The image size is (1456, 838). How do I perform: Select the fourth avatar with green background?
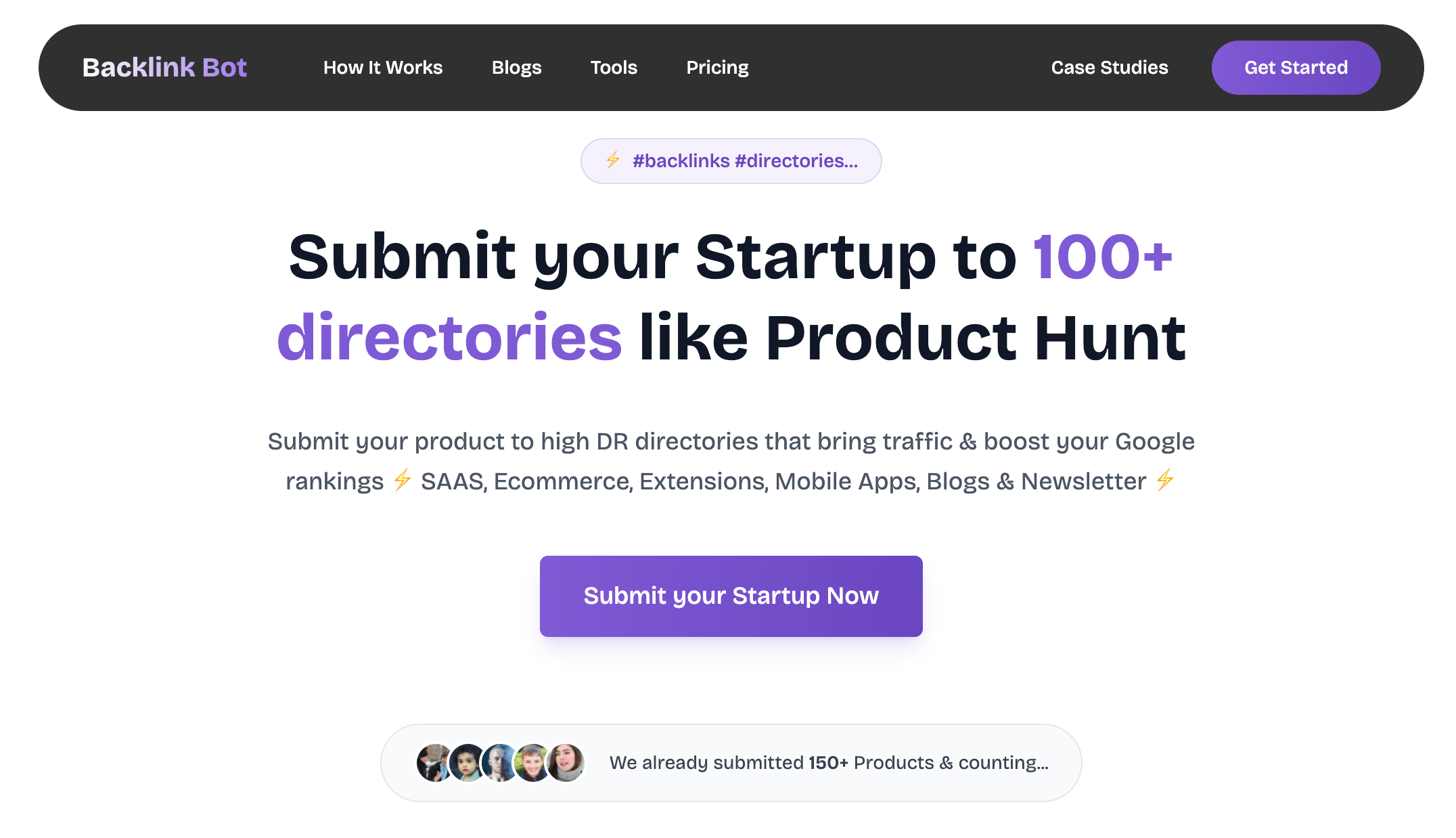(x=532, y=763)
